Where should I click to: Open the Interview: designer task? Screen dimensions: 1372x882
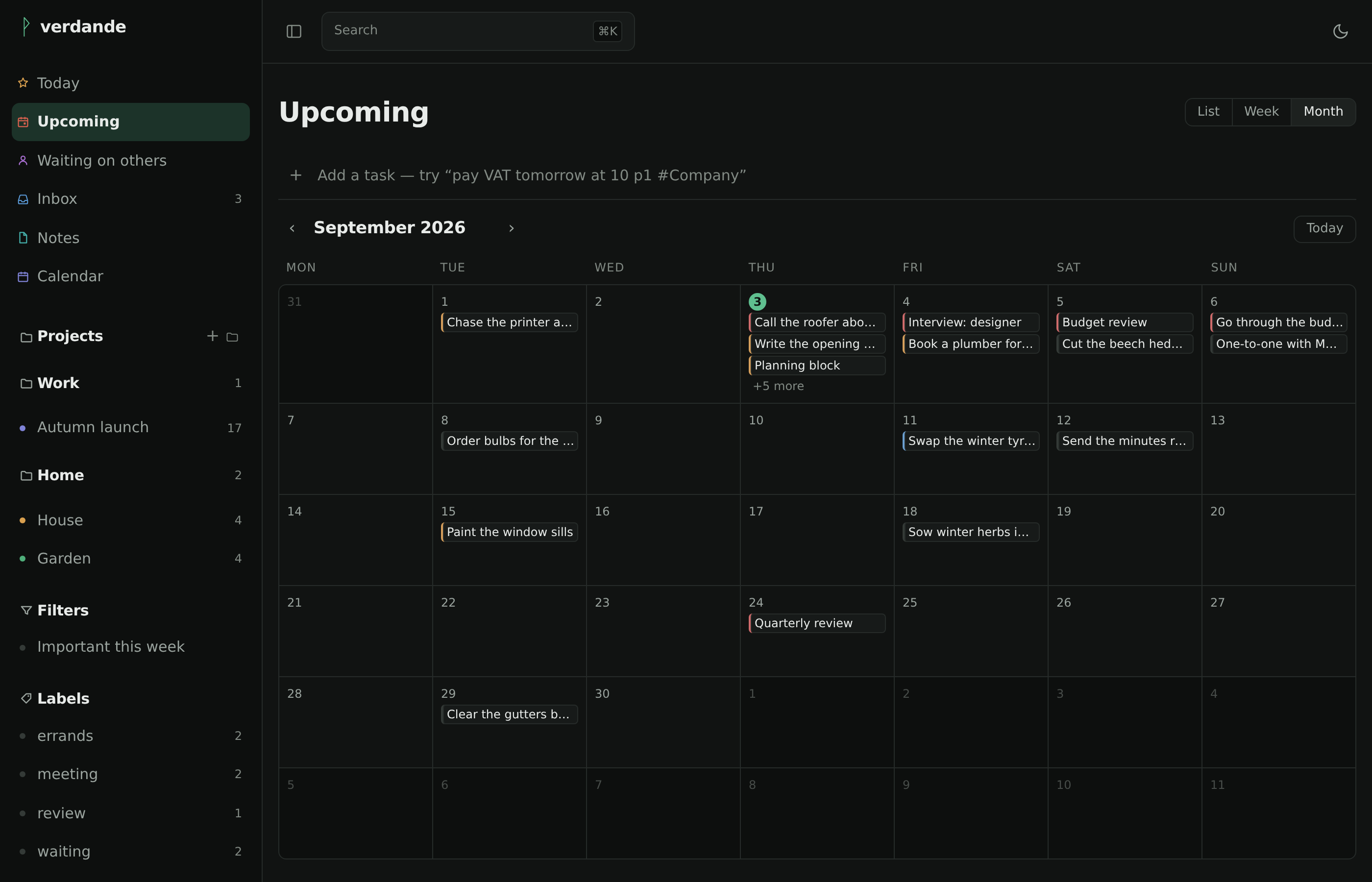tap(971, 322)
